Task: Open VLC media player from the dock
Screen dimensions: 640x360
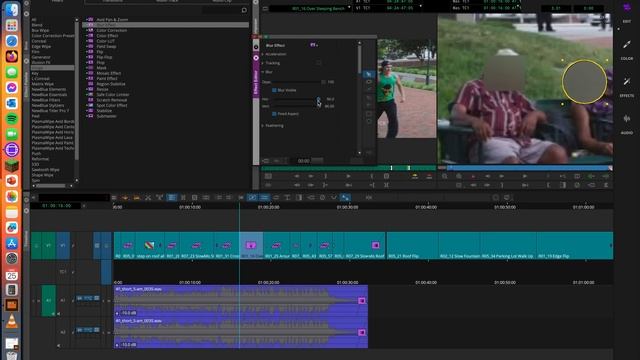Action: click(12, 321)
